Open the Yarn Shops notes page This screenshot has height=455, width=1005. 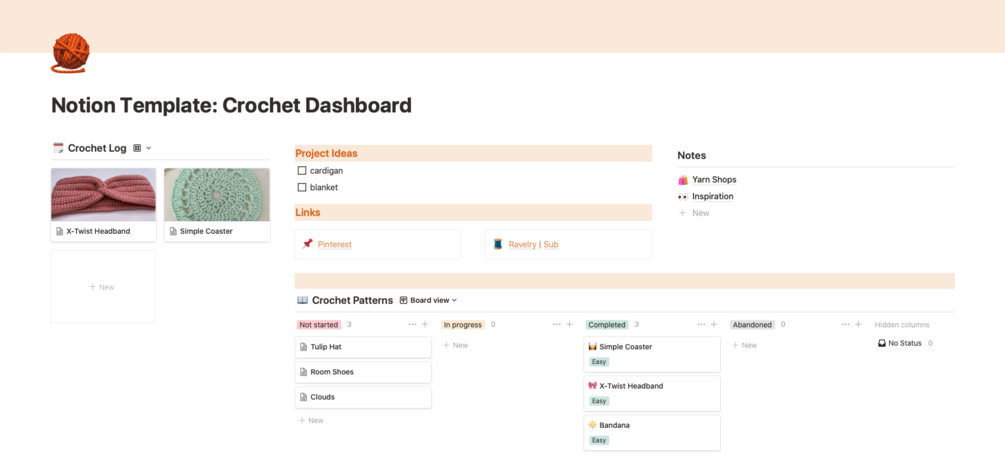pos(714,180)
